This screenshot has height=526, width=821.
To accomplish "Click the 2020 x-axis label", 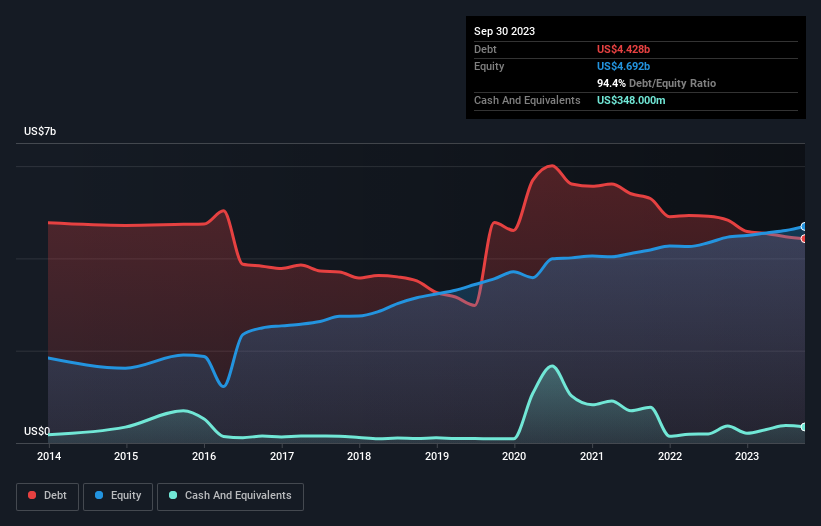I will click(514, 456).
